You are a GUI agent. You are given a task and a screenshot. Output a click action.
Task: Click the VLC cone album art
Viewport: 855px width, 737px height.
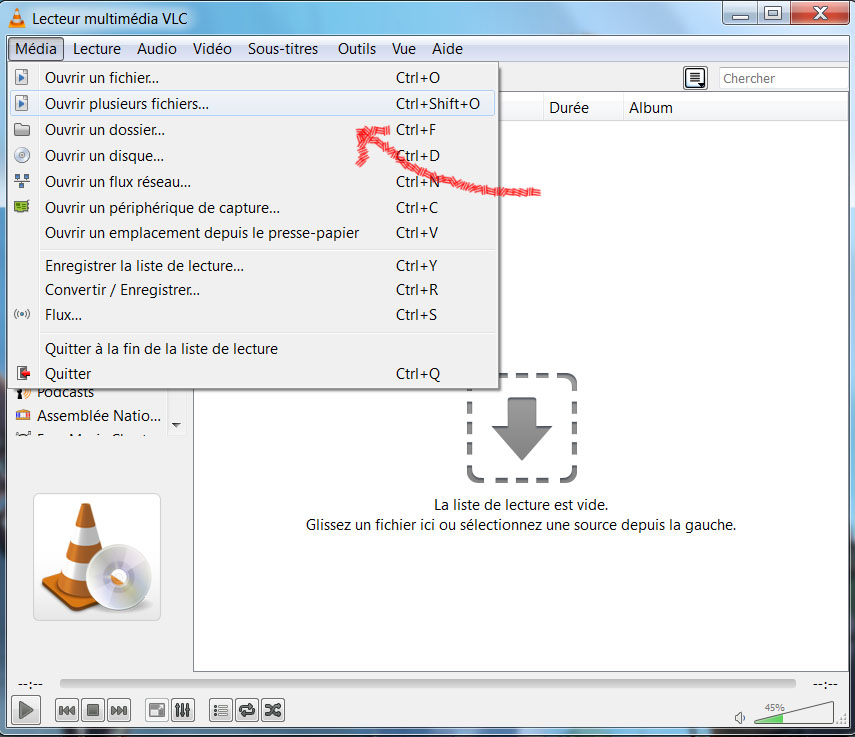click(x=97, y=557)
